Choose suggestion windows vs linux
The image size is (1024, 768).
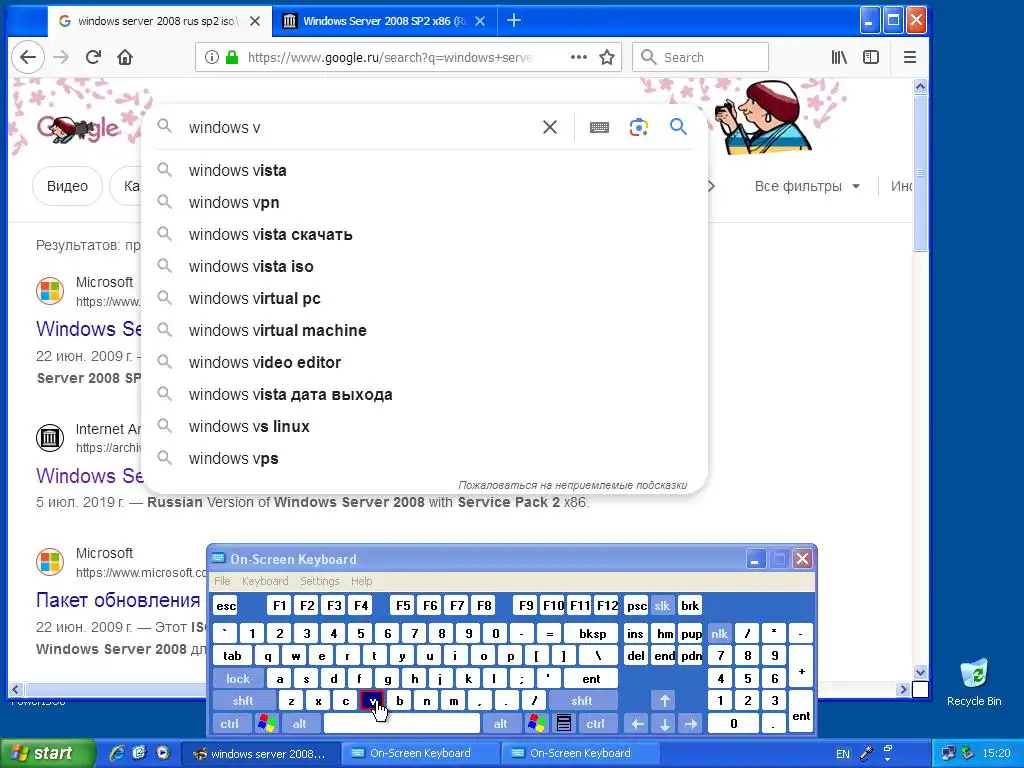pos(424,426)
